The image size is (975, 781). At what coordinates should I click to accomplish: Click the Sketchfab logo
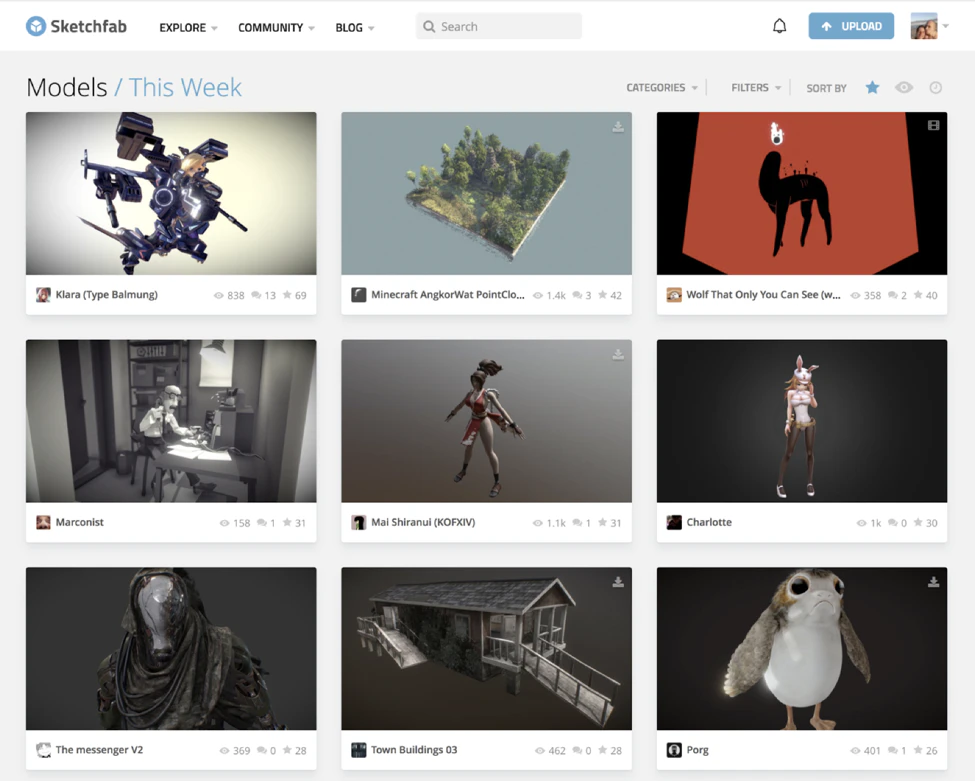click(76, 26)
